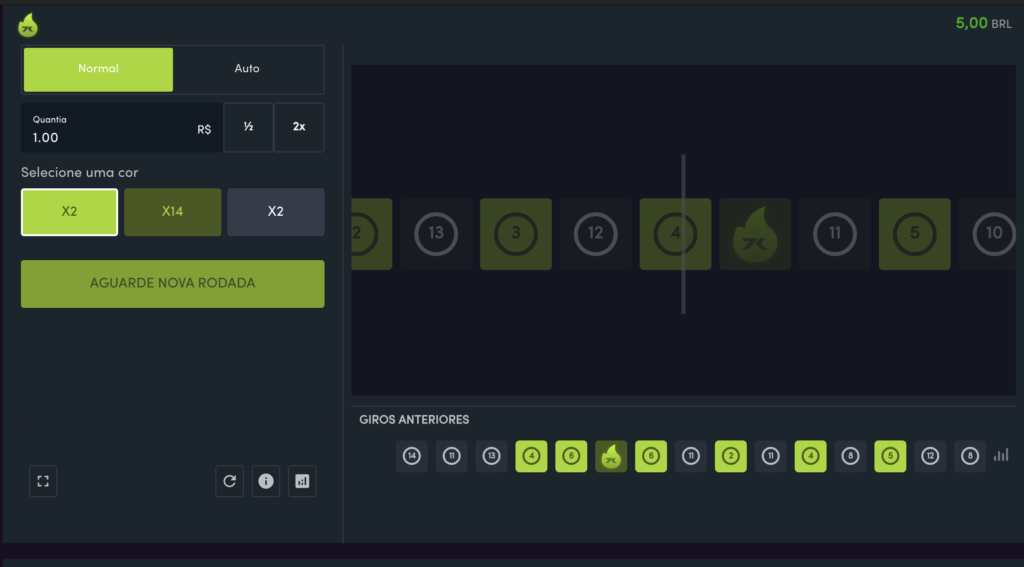The width and height of the screenshot is (1024, 567).
Task: Select previous spin result 13
Action: (x=491, y=456)
